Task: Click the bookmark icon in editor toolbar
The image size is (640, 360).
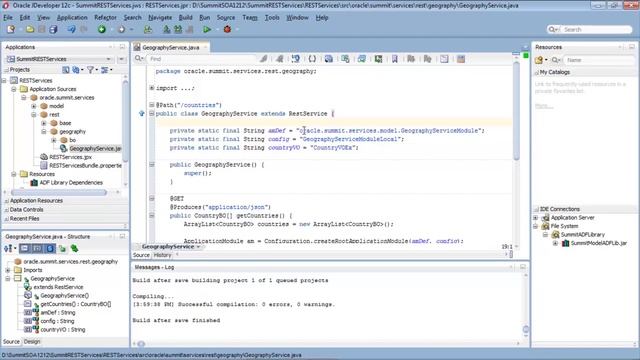Action: (395, 59)
